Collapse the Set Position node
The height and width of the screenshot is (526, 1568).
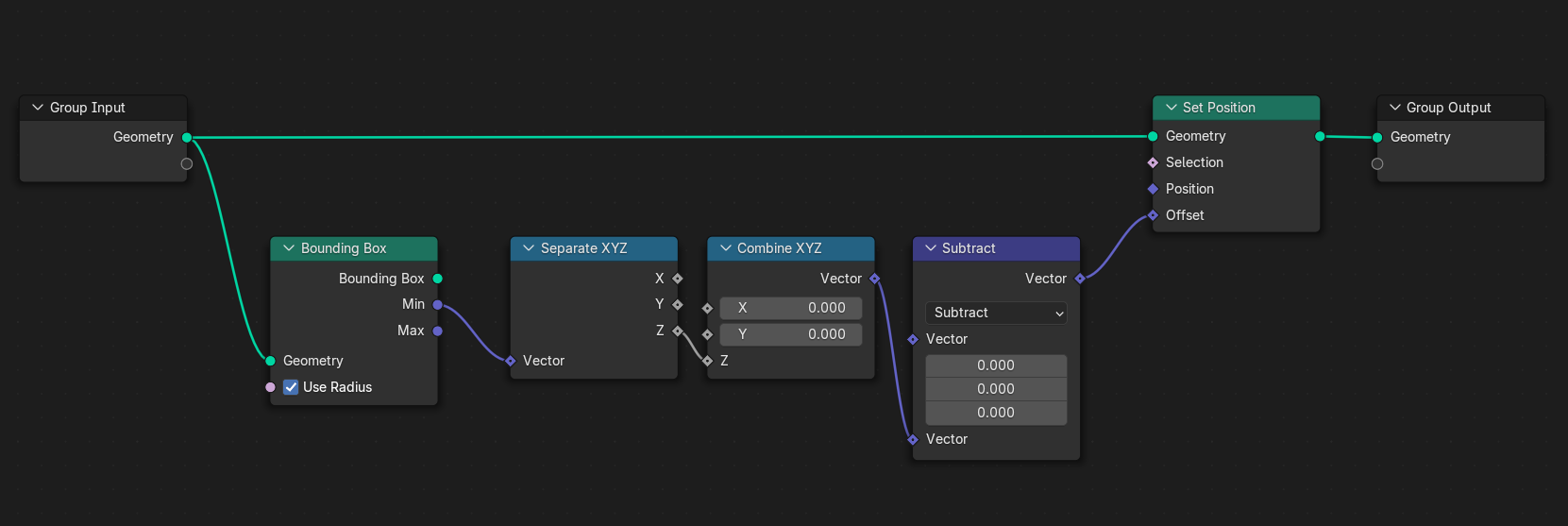point(1171,108)
